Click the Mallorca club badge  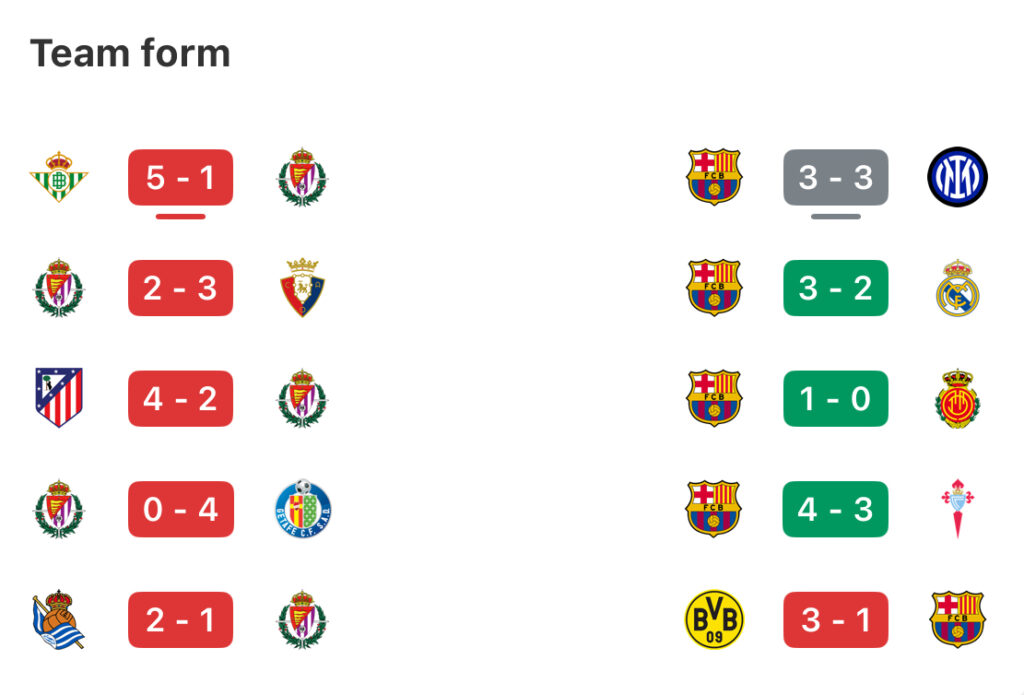957,398
